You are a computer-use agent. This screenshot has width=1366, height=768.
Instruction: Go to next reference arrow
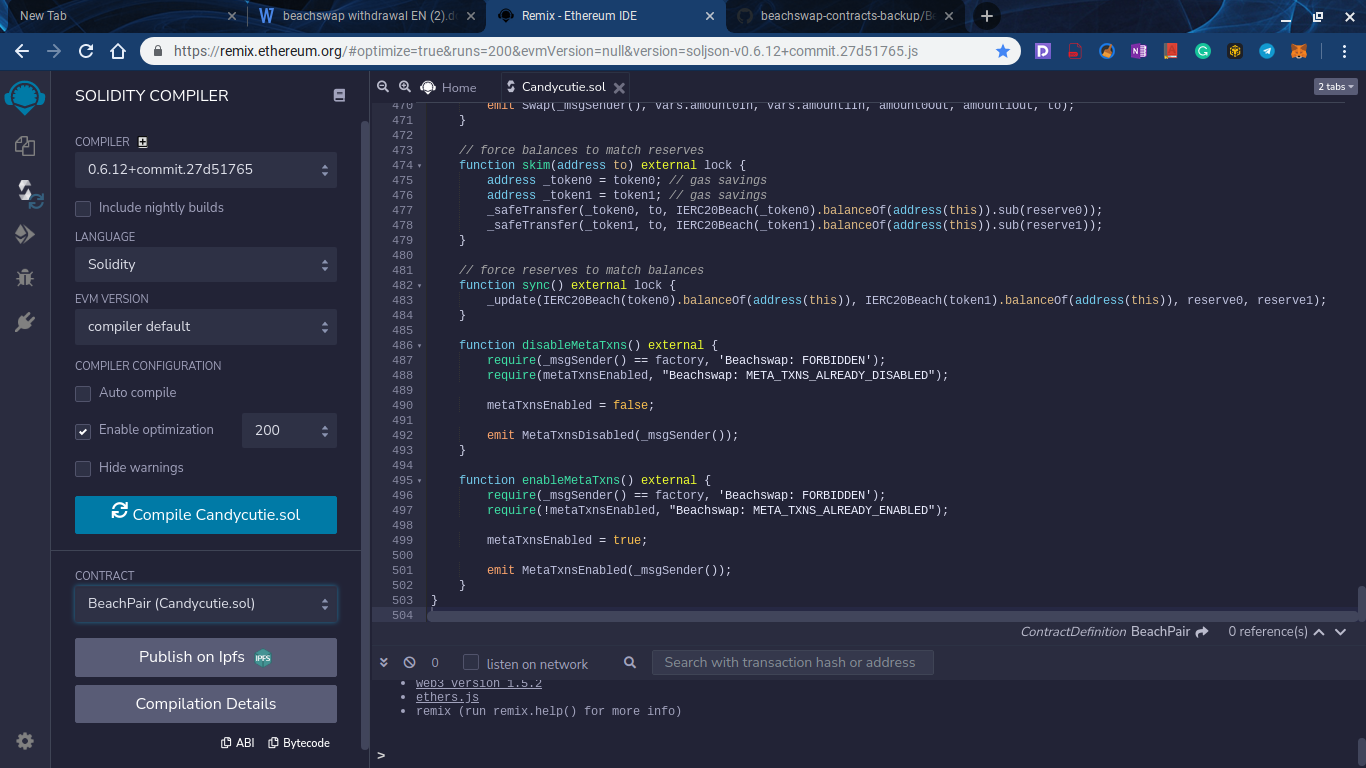click(x=1341, y=632)
